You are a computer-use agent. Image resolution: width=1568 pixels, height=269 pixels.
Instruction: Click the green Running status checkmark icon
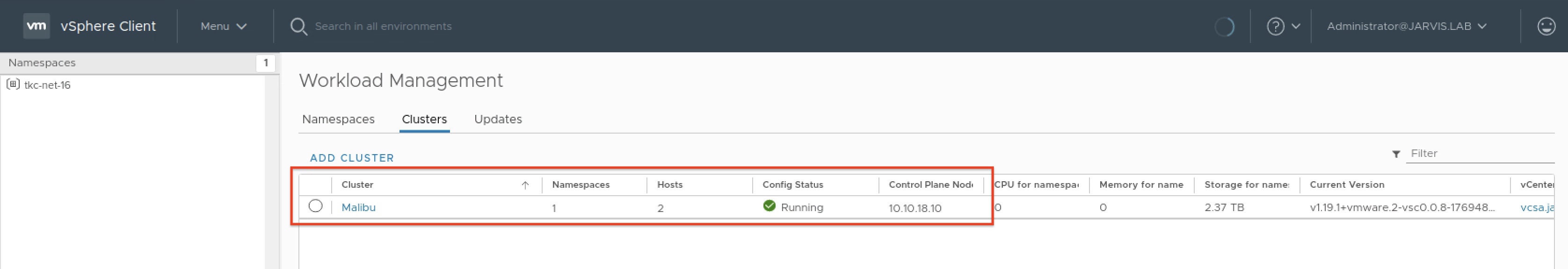769,206
